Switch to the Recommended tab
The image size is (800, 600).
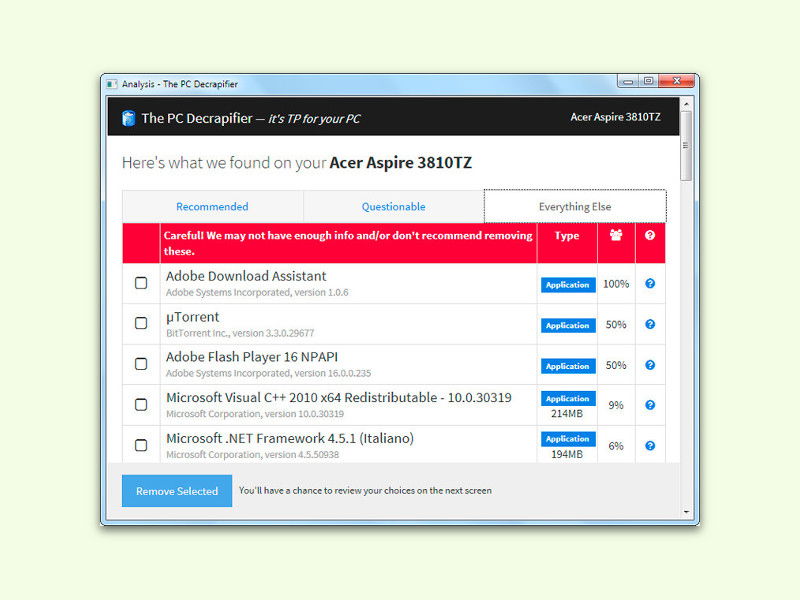(x=212, y=207)
